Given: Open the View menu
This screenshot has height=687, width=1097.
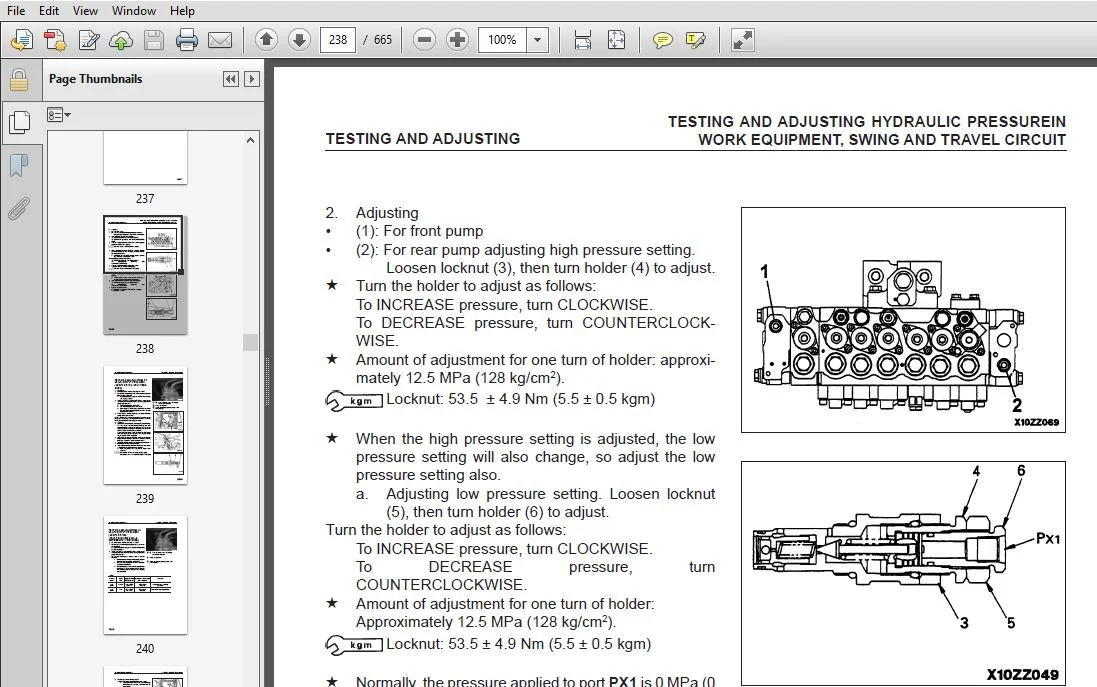Looking at the screenshot, I should [x=85, y=10].
